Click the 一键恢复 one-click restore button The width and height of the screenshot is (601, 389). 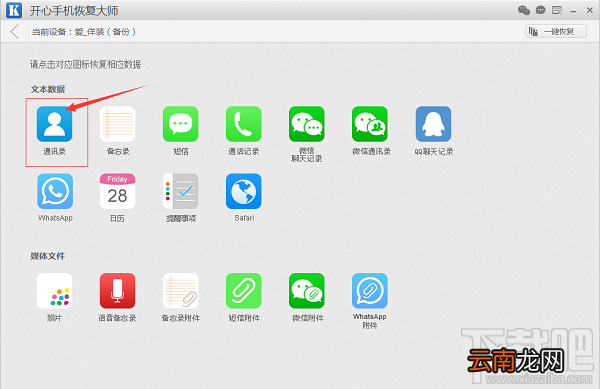point(556,31)
